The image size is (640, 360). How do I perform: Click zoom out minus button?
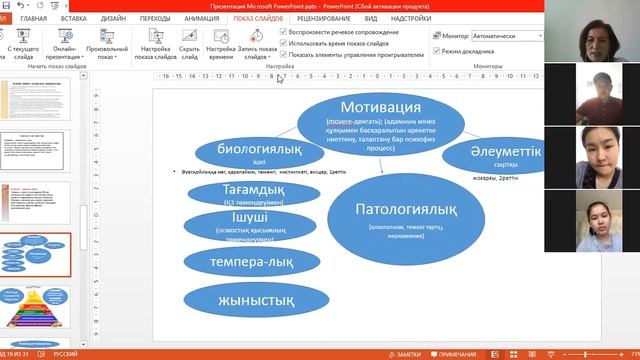(564, 354)
